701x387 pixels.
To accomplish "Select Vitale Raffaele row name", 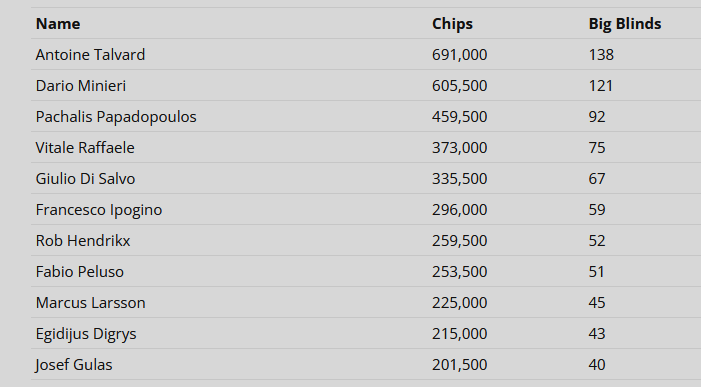I will pos(85,147).
